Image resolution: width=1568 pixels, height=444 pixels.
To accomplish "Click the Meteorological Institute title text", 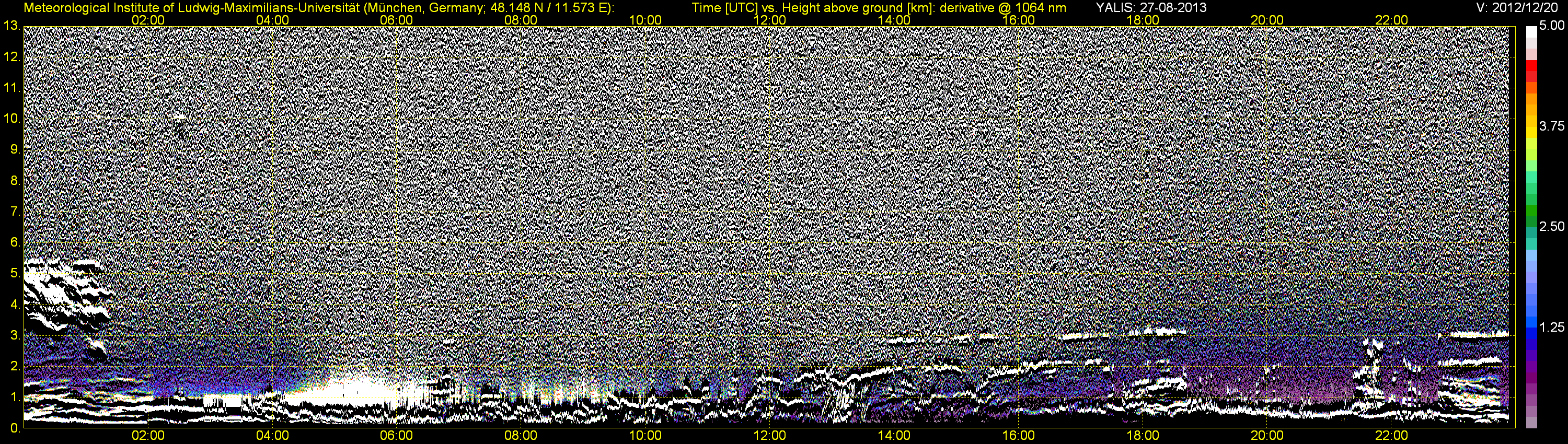I will click(x=318, y=8).
